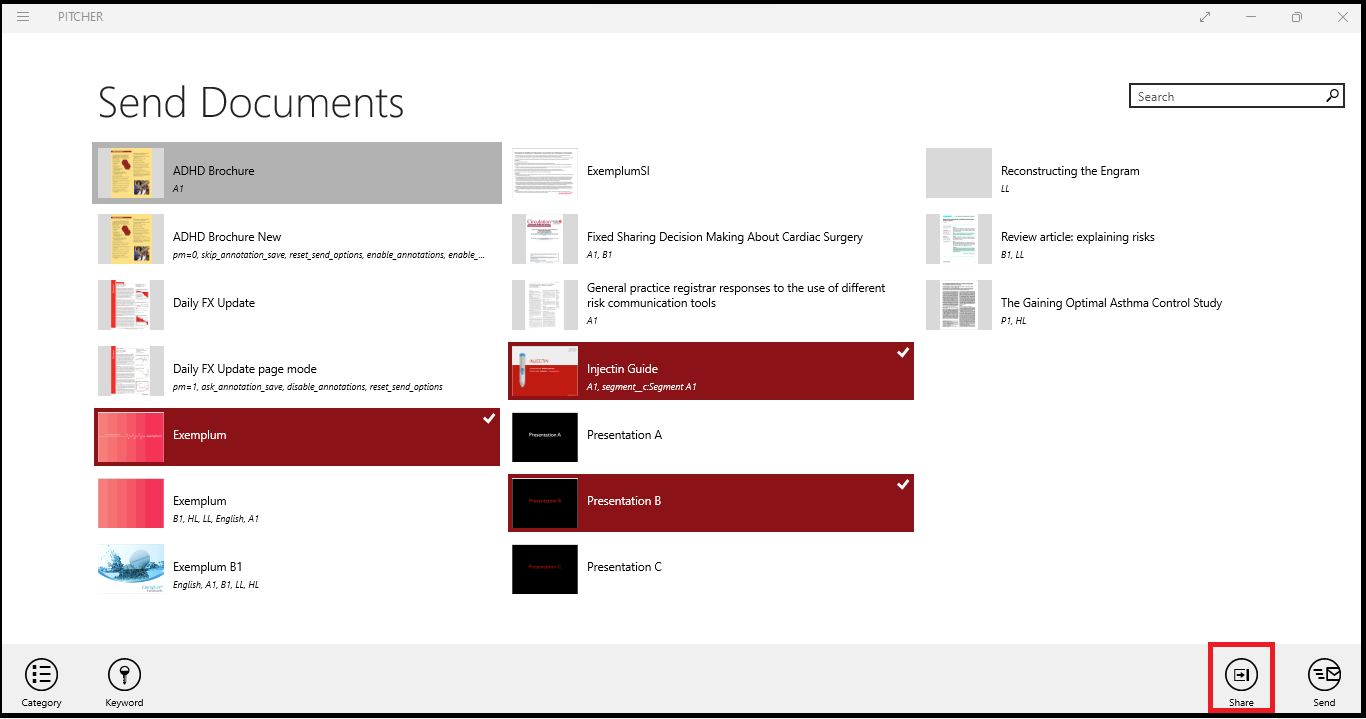
Task: Deselect the Exemplum document
Action: pos(297,437)
